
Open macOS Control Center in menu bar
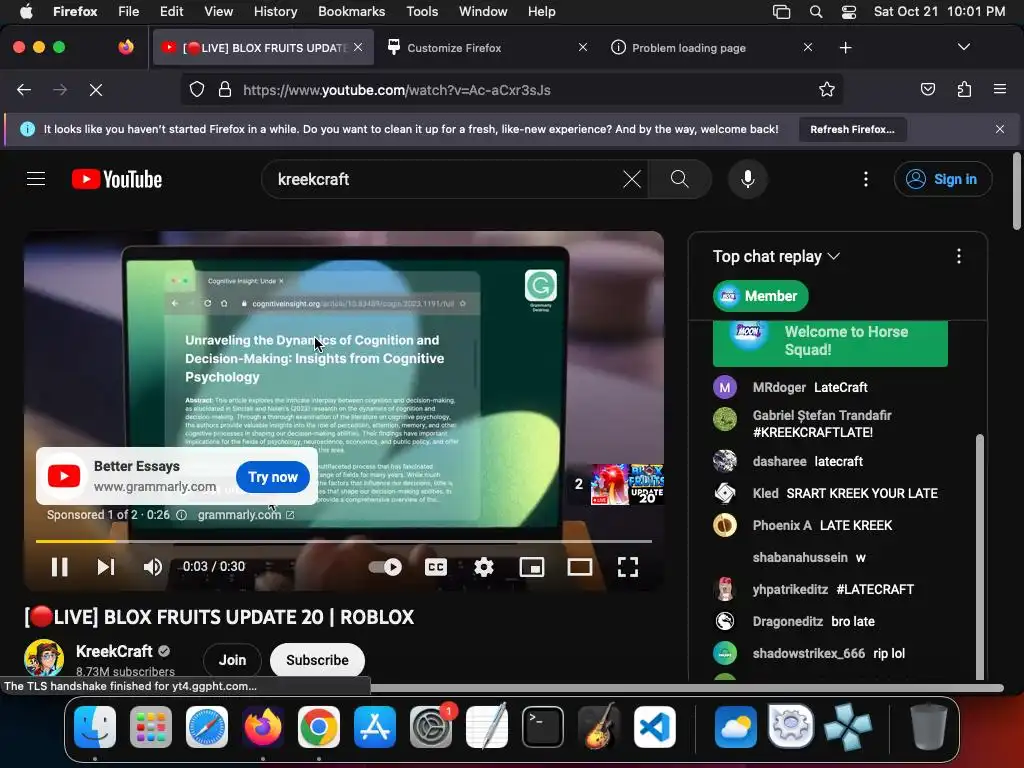849,12
